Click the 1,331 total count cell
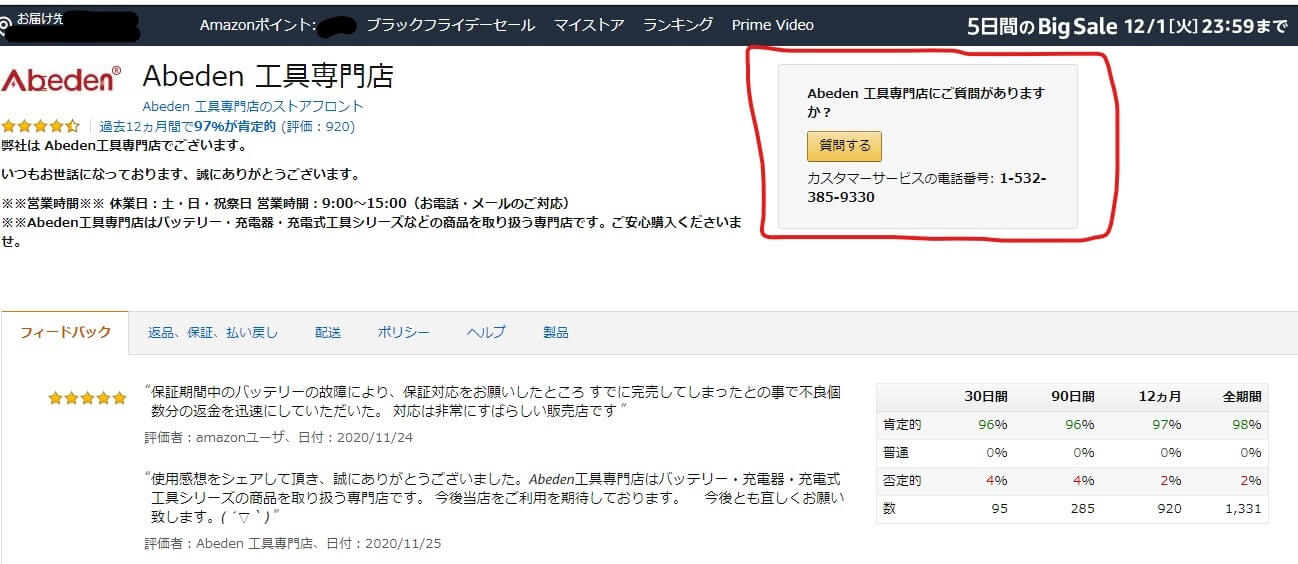The image size is (1298, 564). (1243, 509)
